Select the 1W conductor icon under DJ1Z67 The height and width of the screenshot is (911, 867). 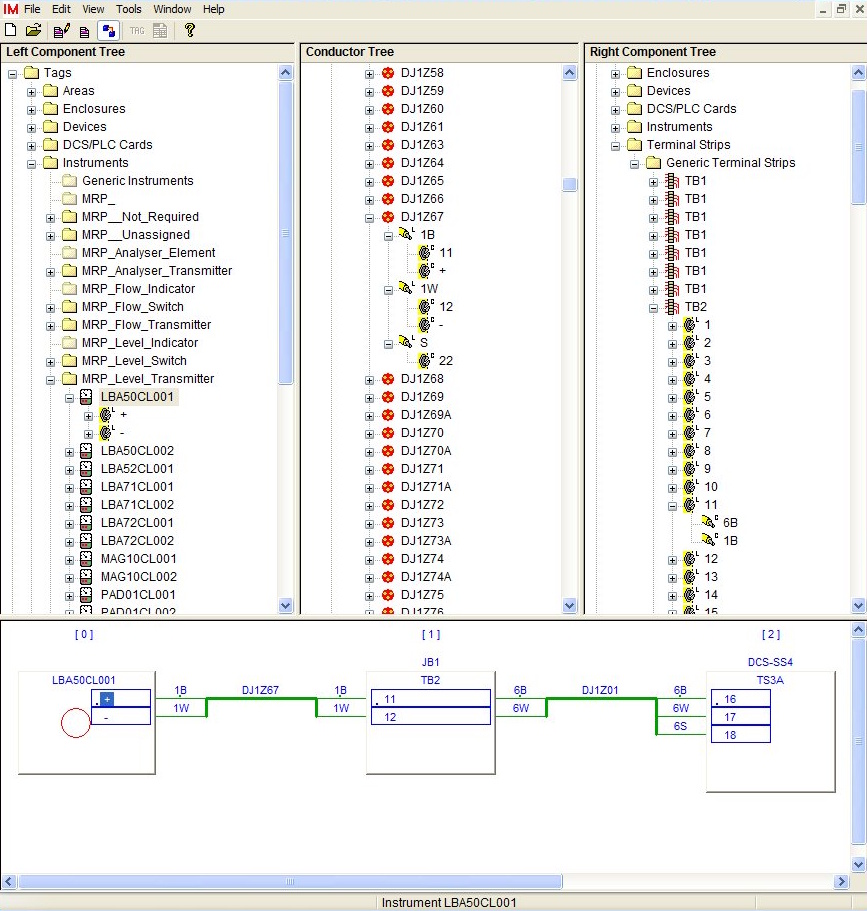[x=406, y=288]
